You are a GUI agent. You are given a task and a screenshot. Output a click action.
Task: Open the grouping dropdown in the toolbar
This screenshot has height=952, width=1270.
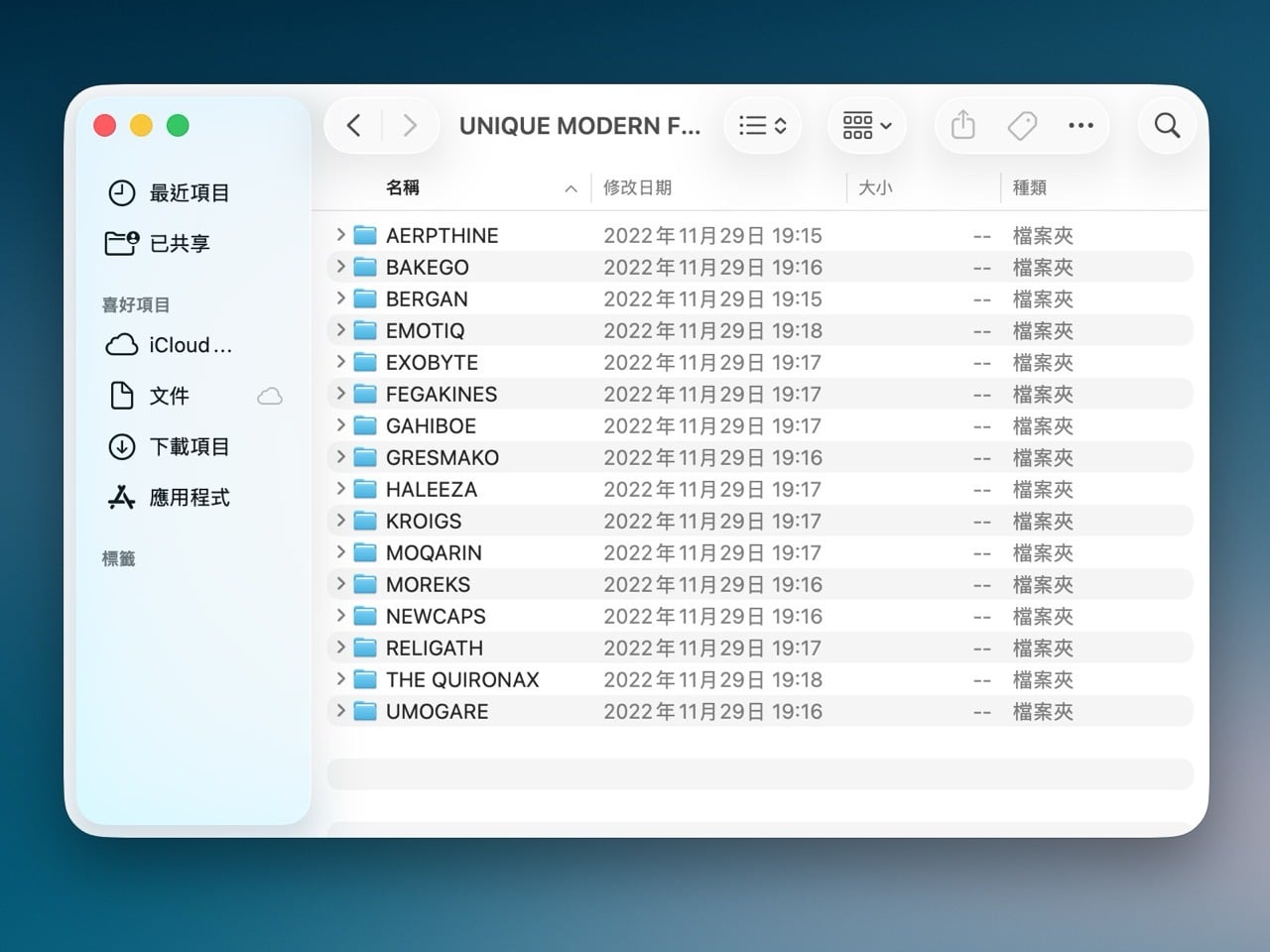pyautogui.click(x=865, y=125)
